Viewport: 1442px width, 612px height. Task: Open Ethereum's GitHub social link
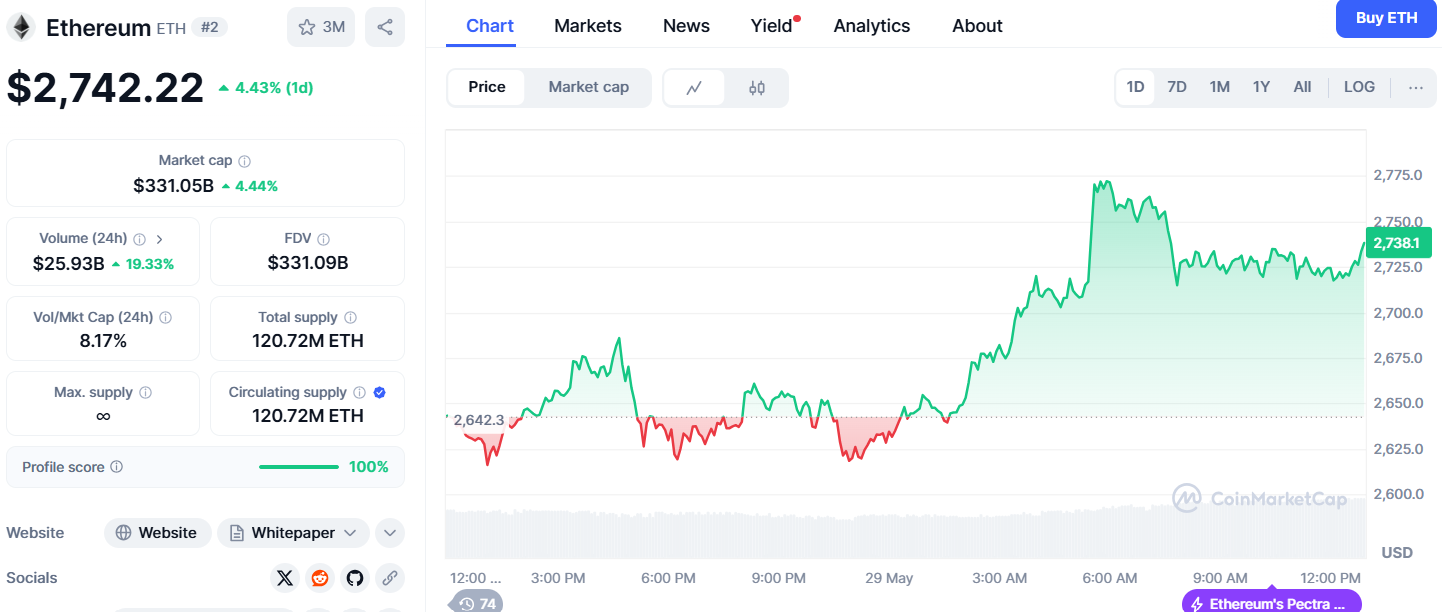354,578
